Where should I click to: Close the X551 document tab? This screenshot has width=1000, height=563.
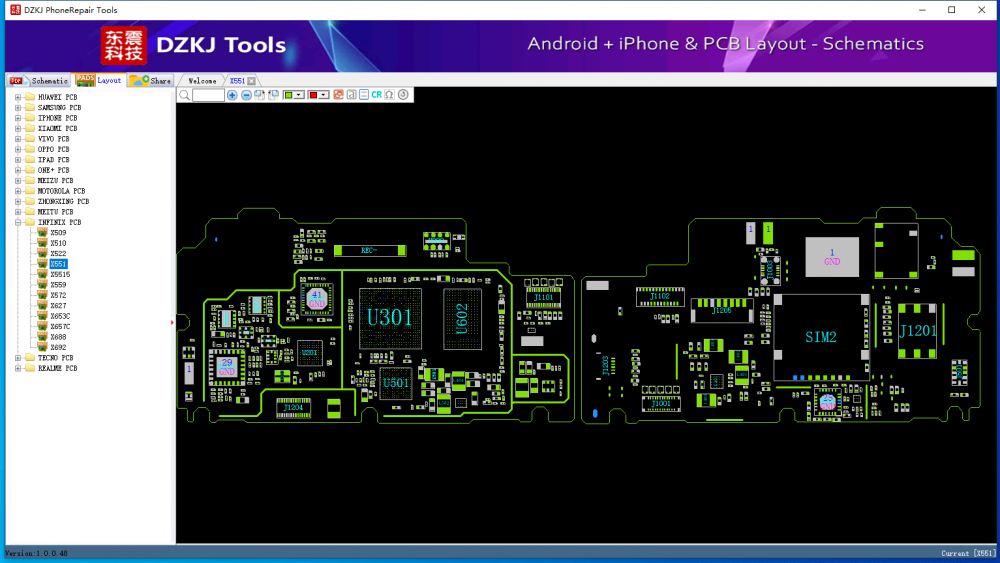pyautogui.click(x=252, y=80)
